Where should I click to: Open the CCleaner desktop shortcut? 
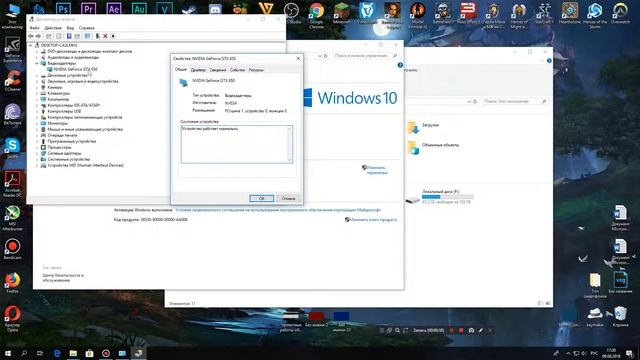13,80
